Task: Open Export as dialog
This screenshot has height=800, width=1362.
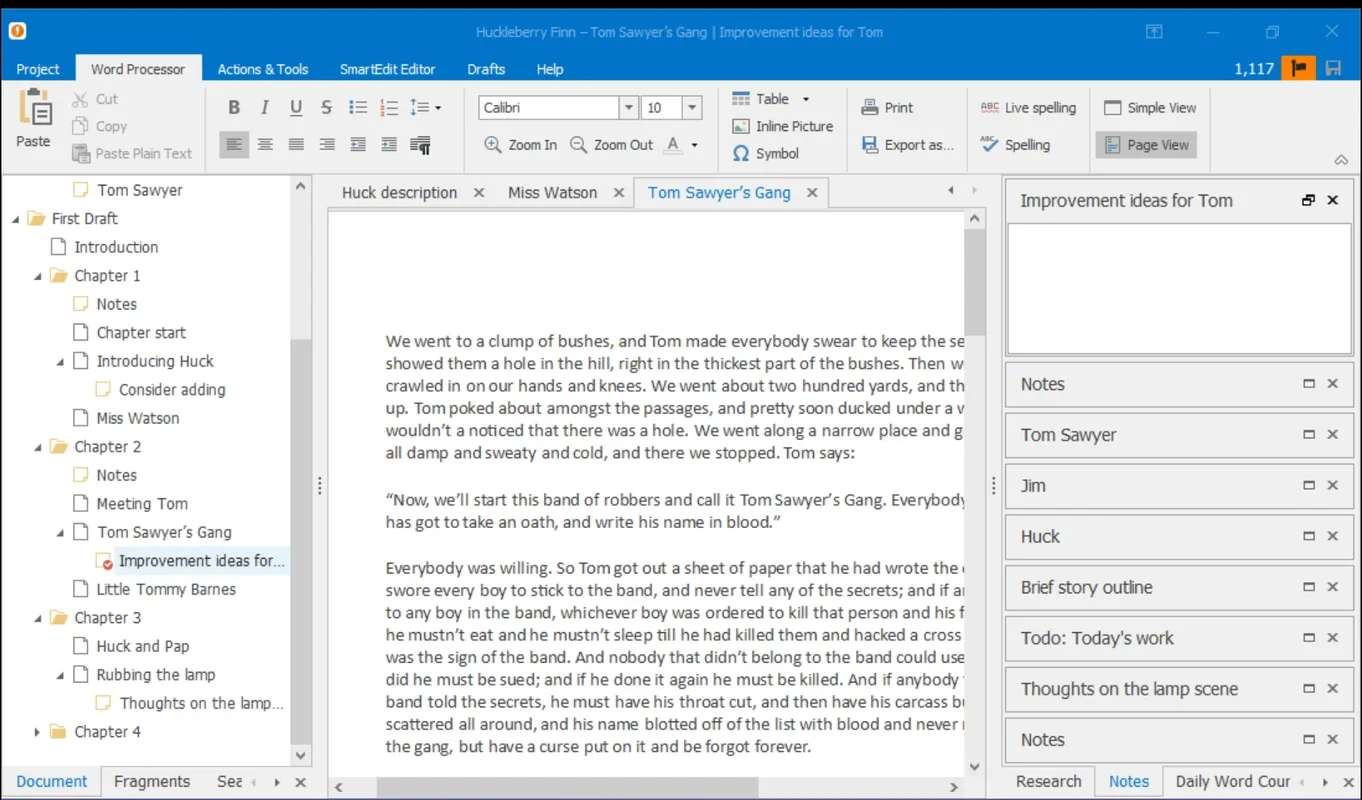Action: [907, 145]
